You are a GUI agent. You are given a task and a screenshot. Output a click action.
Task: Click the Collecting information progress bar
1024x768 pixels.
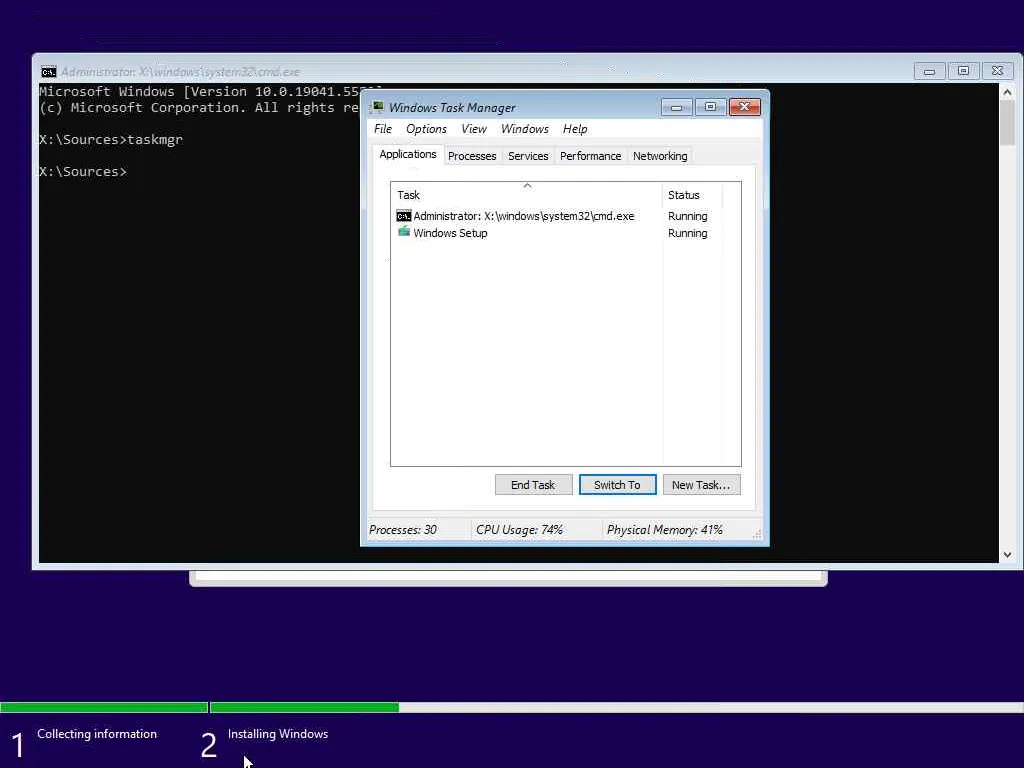click(x=104, y=707)
